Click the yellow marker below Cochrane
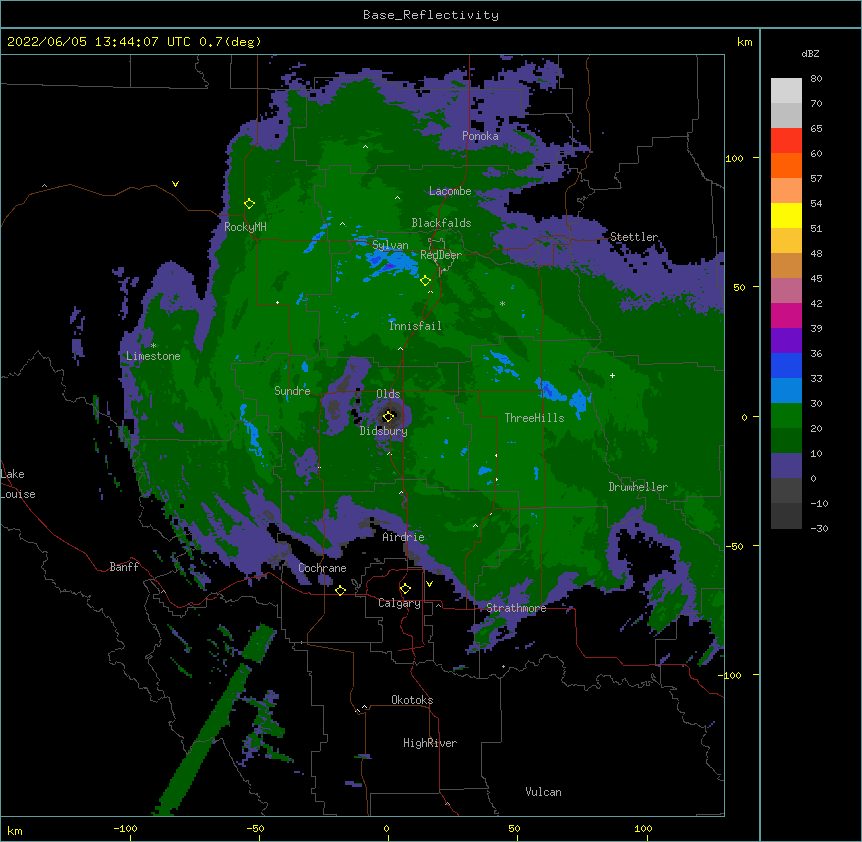The width and height of the screenshot is (862, 842). click(x=340, y=590)
